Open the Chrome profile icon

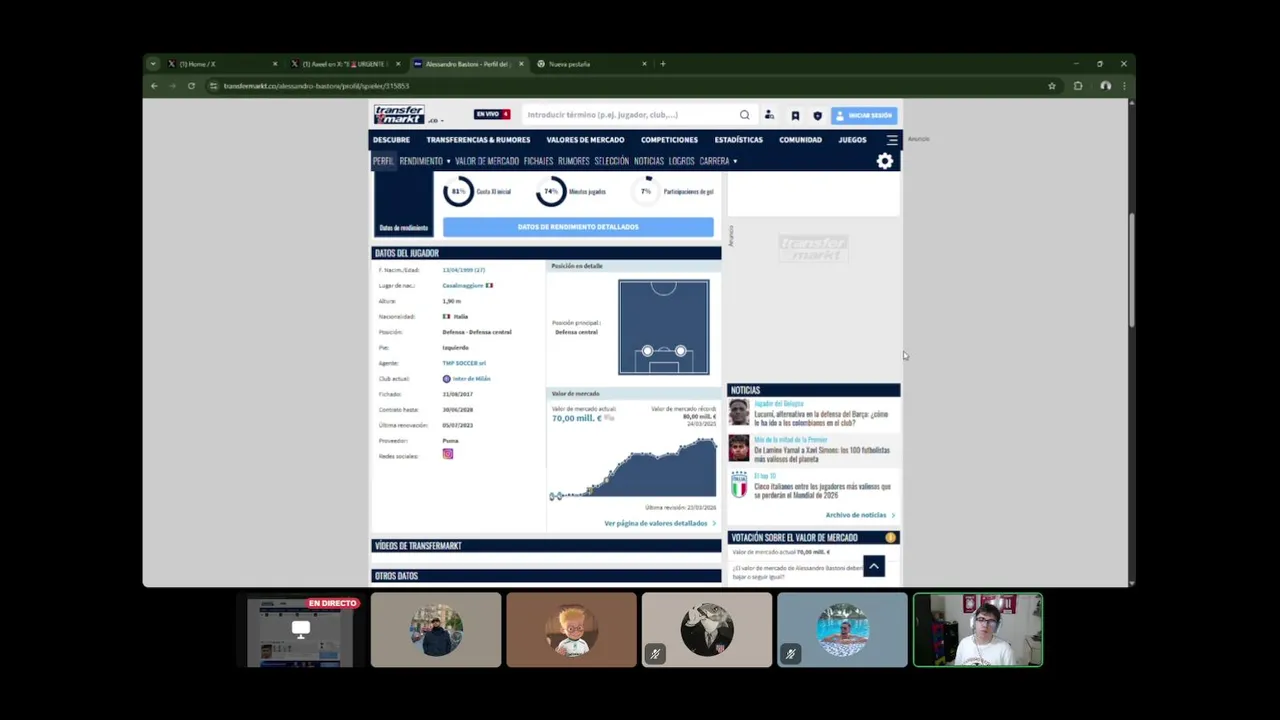(x=1105, y=86)
